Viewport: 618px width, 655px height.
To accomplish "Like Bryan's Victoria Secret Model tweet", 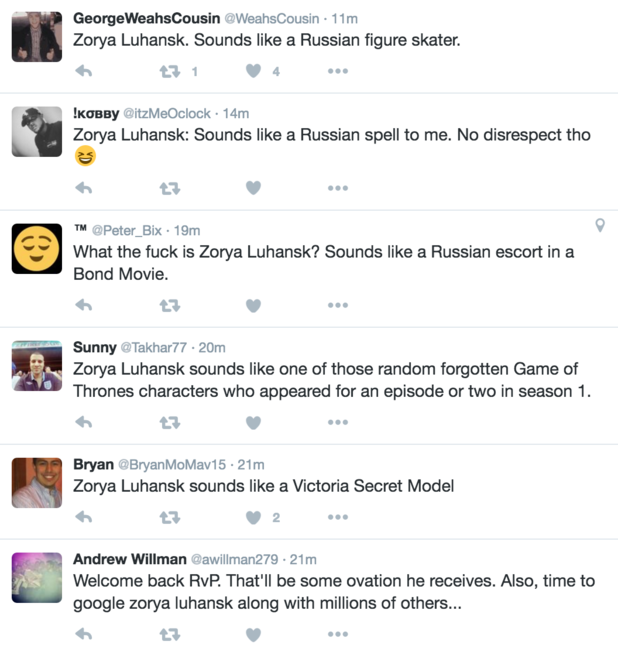I will pyautogui.click(x=253, y=517).
